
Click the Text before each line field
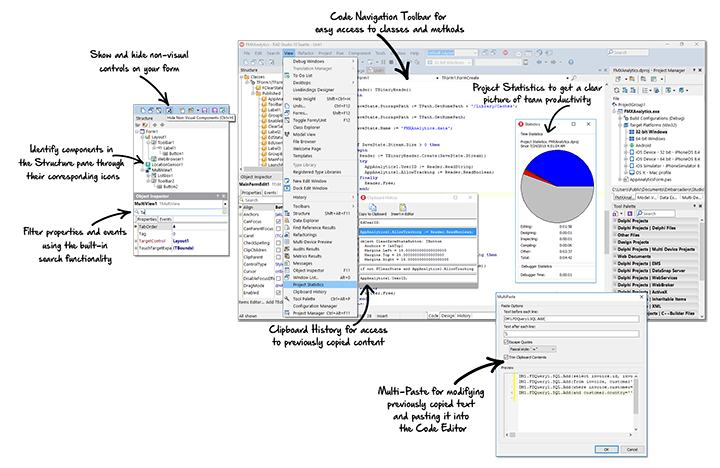(x=571, y=318)
